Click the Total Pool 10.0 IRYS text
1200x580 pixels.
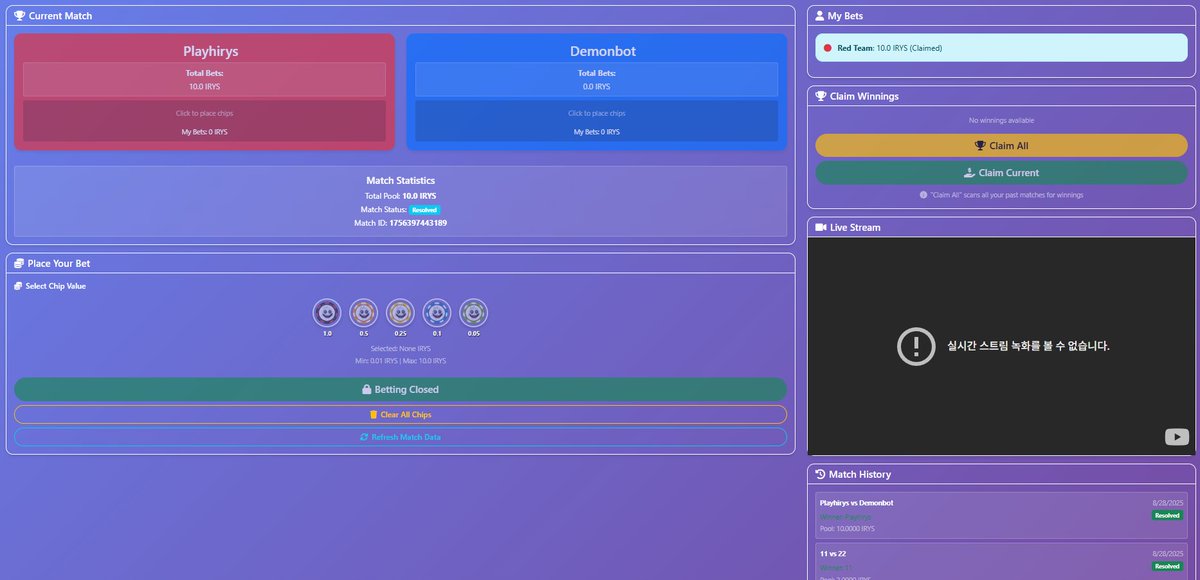(400, 196)
